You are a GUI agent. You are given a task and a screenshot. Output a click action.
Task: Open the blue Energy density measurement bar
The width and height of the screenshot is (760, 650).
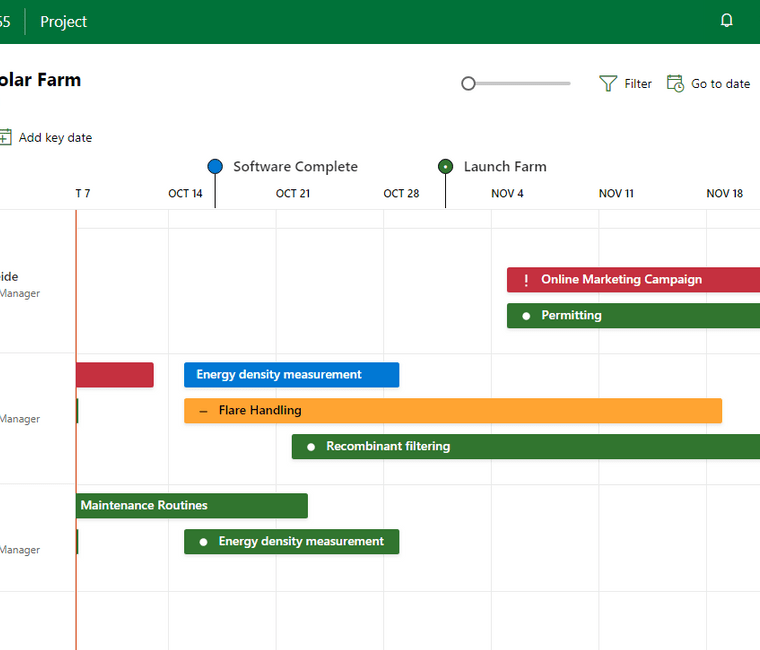point(291,375)
